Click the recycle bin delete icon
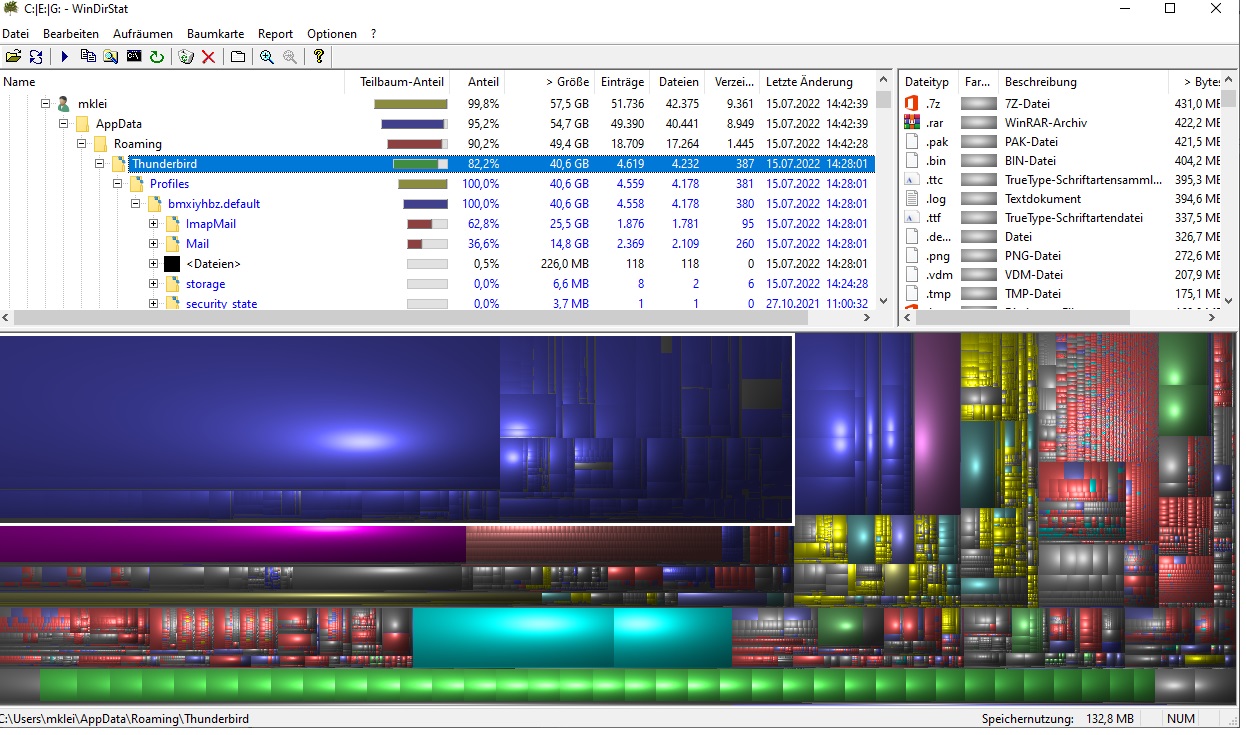Screen dimensions: 1246x735 point(186,57)
